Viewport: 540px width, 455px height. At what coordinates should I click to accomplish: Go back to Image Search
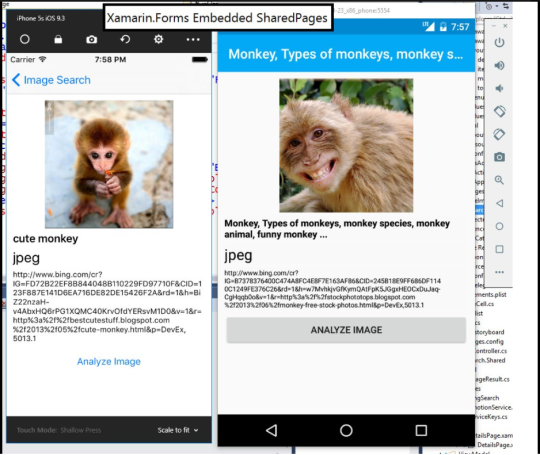click(51, 80)
